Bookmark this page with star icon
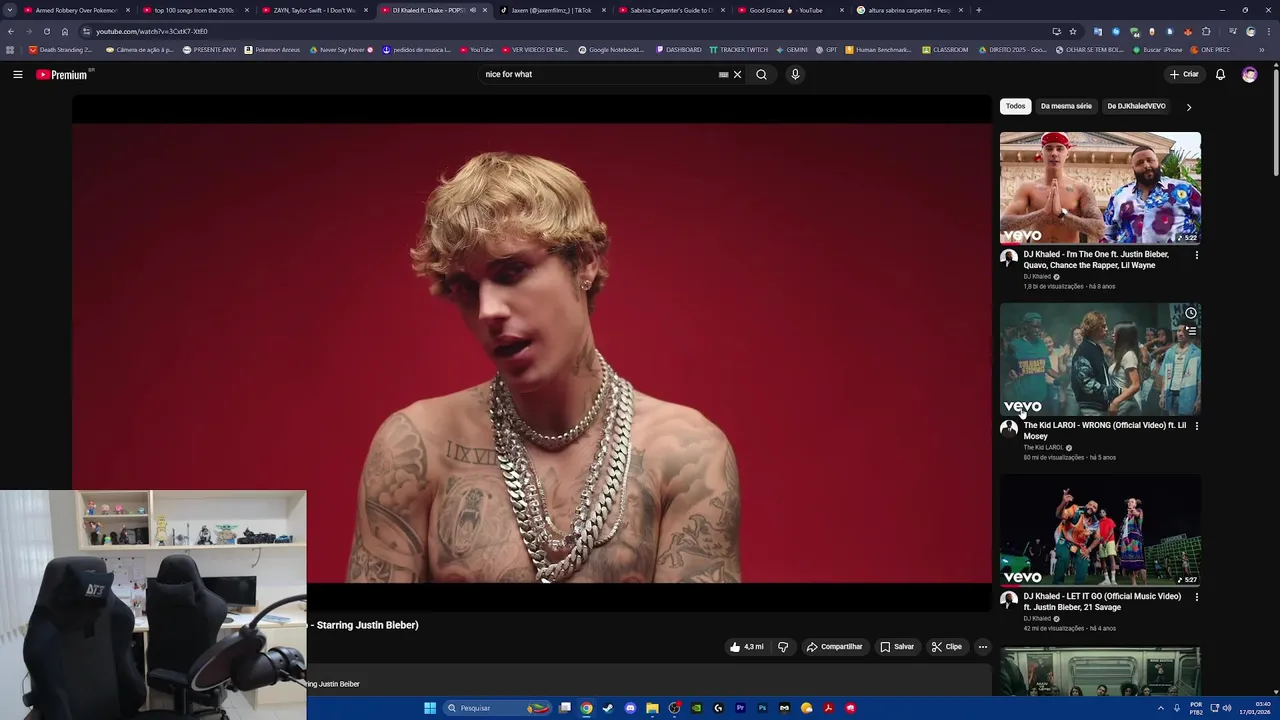Image resolution: width=1280 pixels, height=720 pixels. pyautogui.click(x=1073, y=31)
